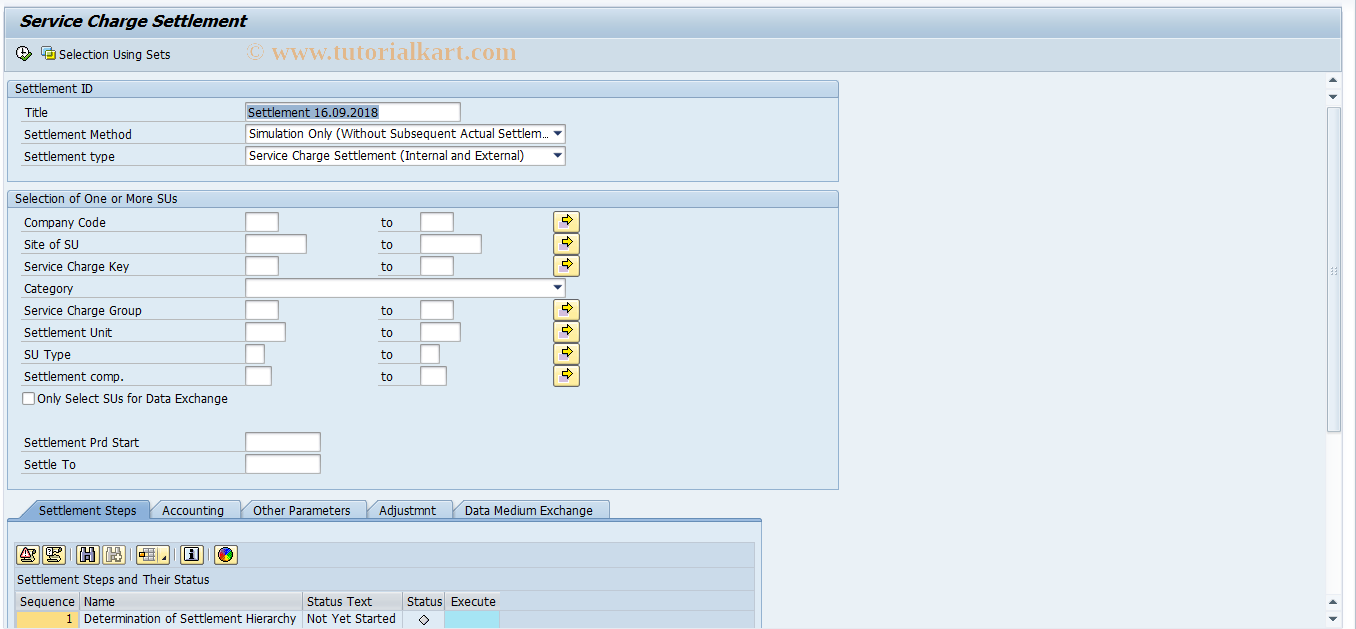This screenshot has height=629, width=1356.
Task: Switch to the Settlement Steps tab
Action: point(87,510)
